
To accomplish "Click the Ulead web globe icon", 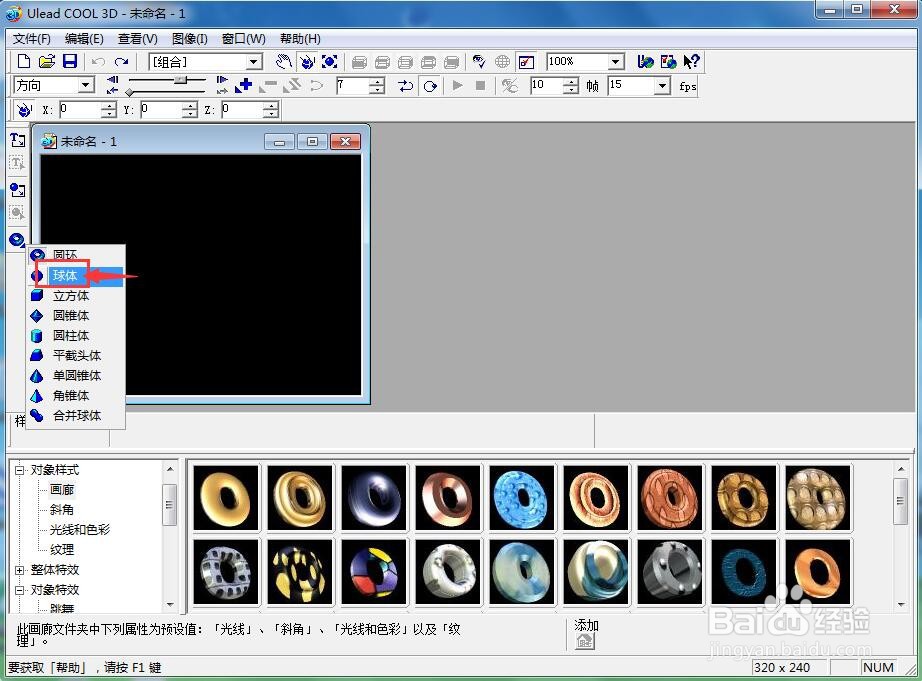I will [x=645, y=61].
